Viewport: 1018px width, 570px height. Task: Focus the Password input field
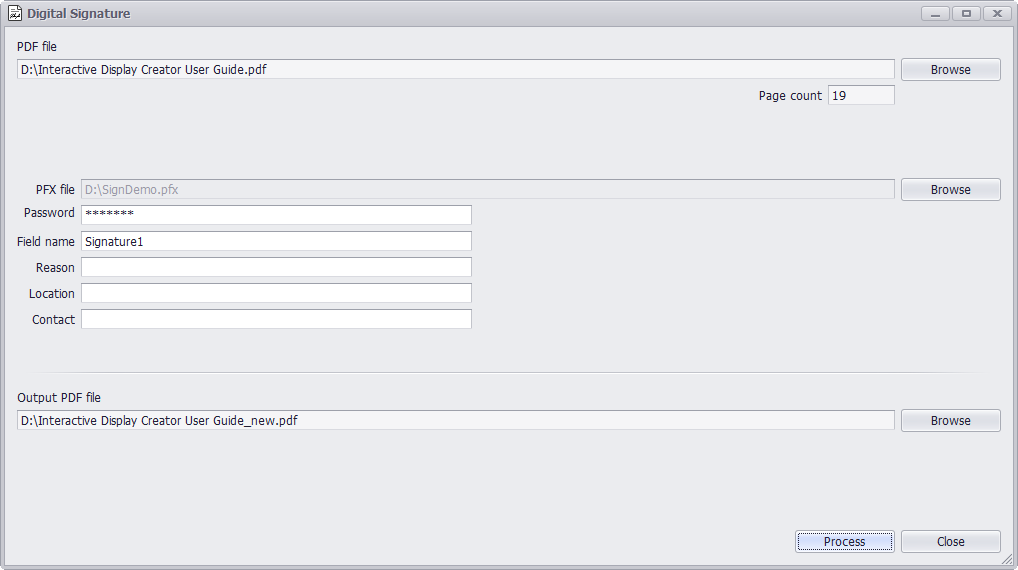tap(276, 215)
